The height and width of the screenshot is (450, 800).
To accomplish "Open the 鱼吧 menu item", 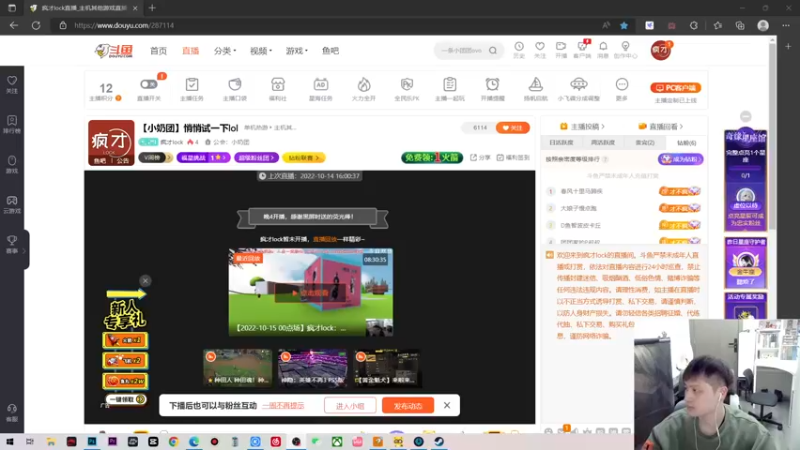I will point(330,51).
